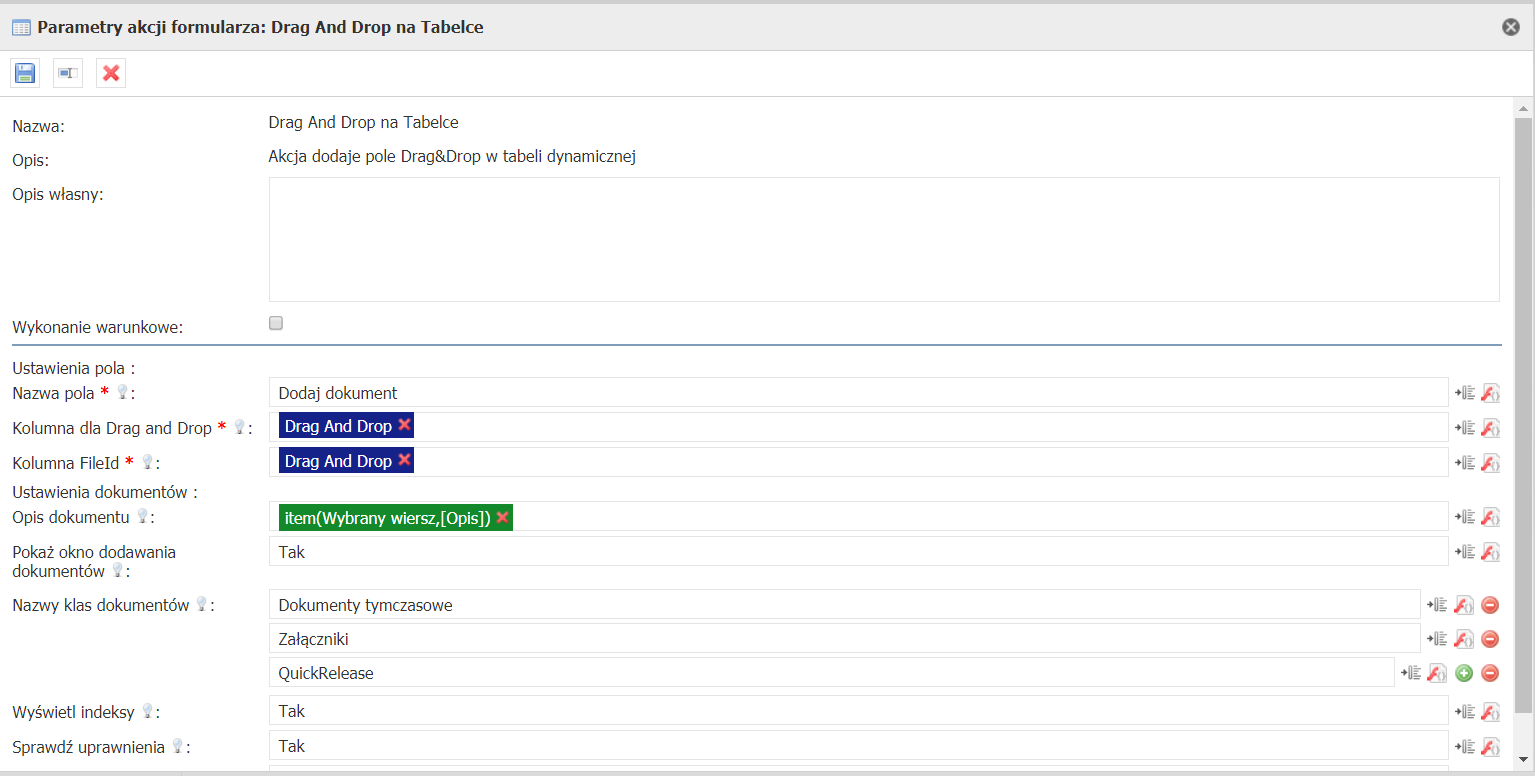
Task: Remove the Załączniki document class row
Action: [x=1490, y=639]
